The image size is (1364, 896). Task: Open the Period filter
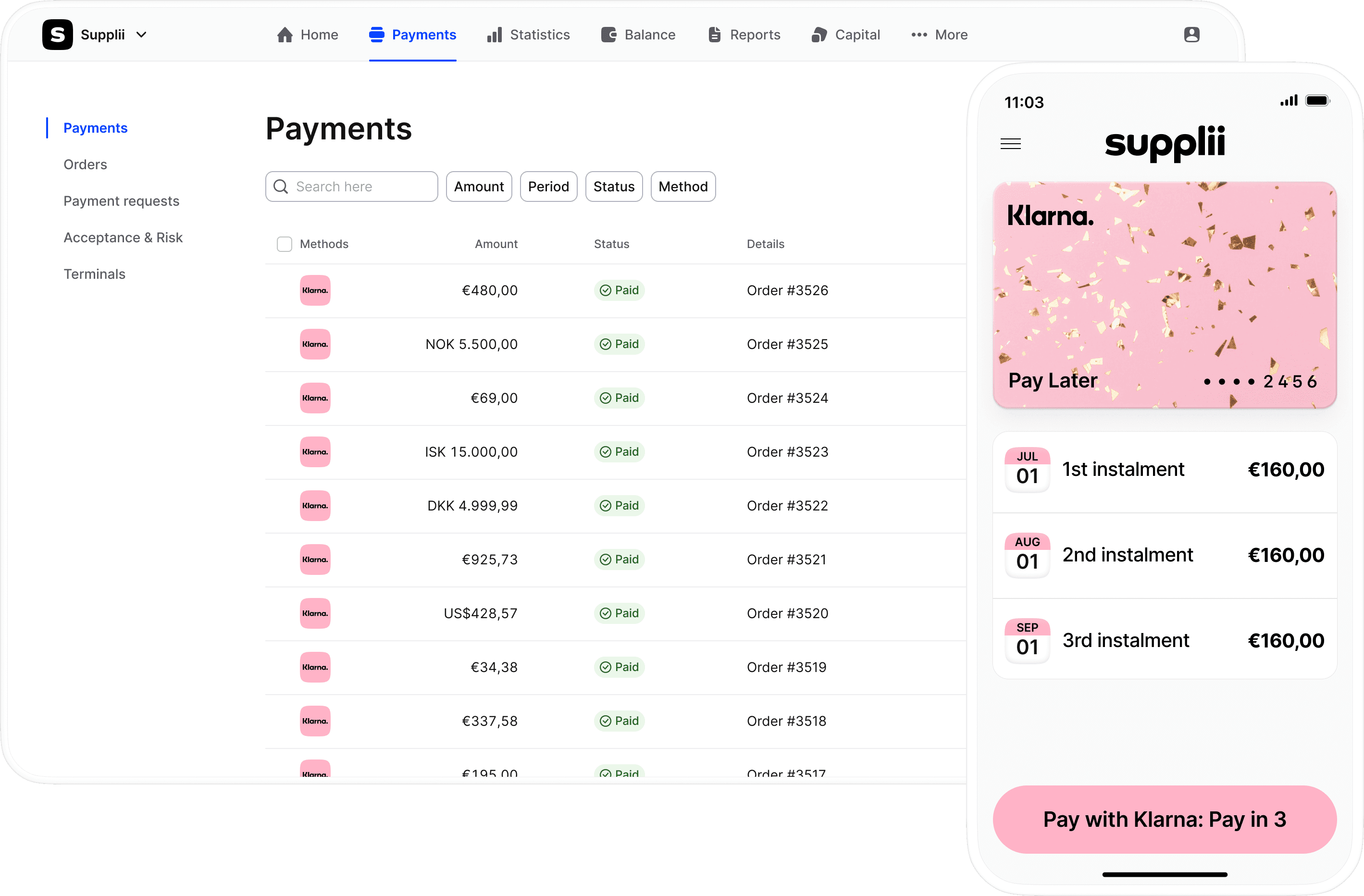[x=548, y=187]
